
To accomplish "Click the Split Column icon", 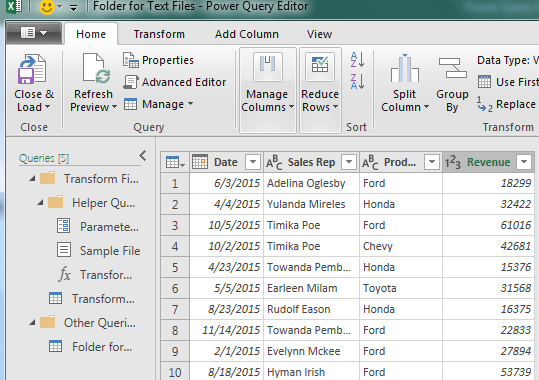I will (405, 68).
